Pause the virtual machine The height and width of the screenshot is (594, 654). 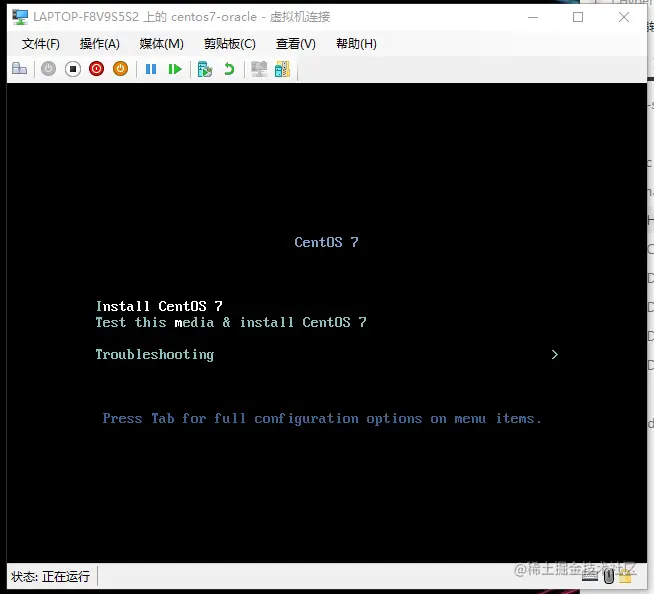click(x=151, y=69)
